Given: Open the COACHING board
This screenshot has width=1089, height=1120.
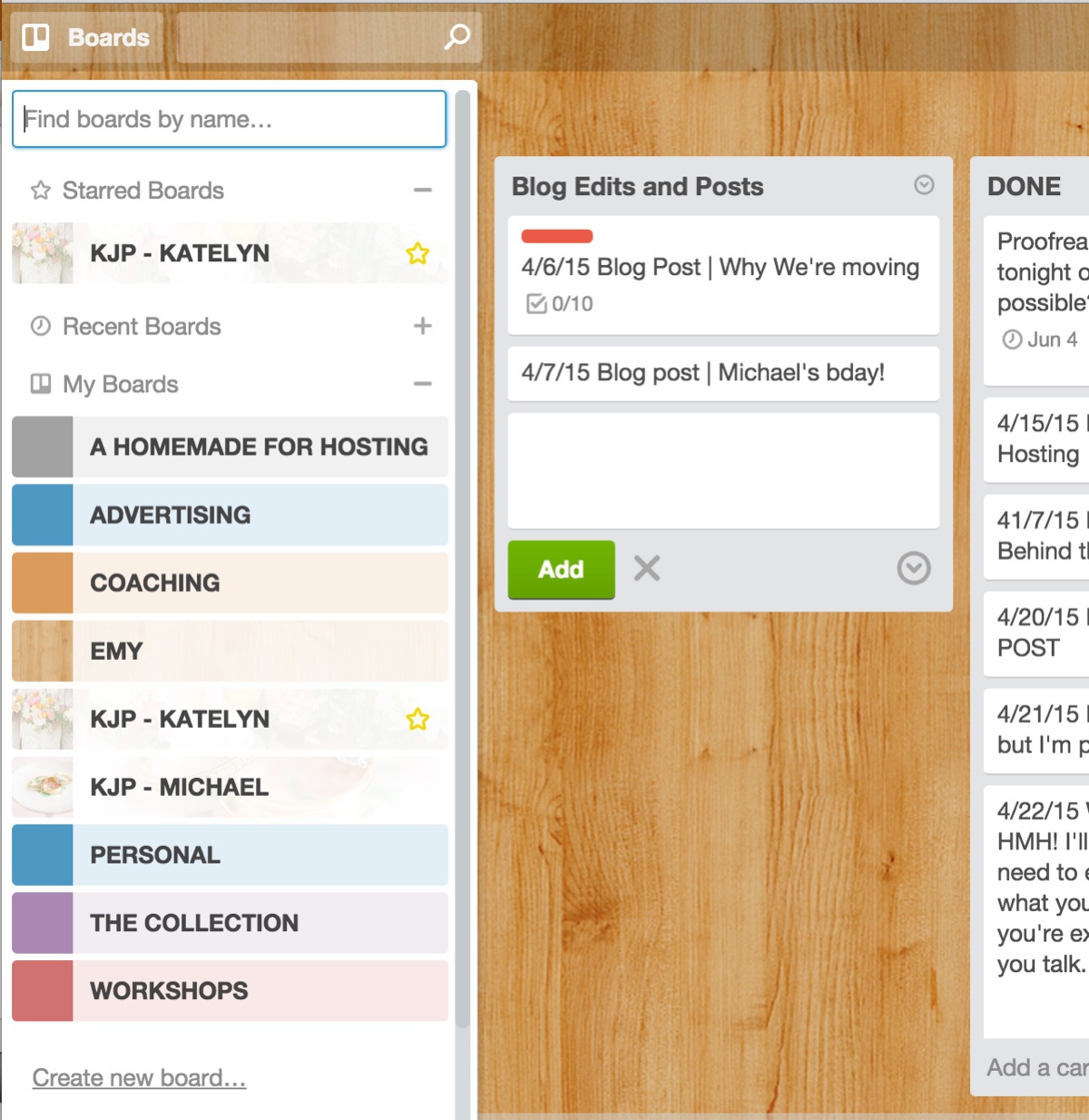Looking at the screenshot, I should [230, 583].
